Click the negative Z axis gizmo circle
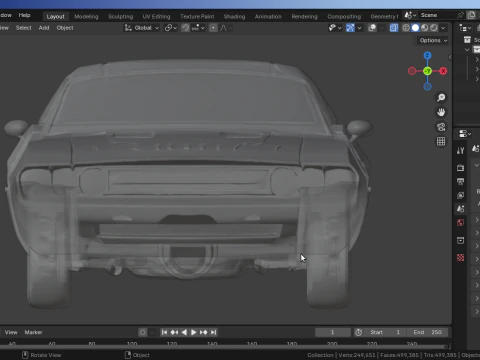The width and height of the screenshot is (480, 360). (427, 87)
